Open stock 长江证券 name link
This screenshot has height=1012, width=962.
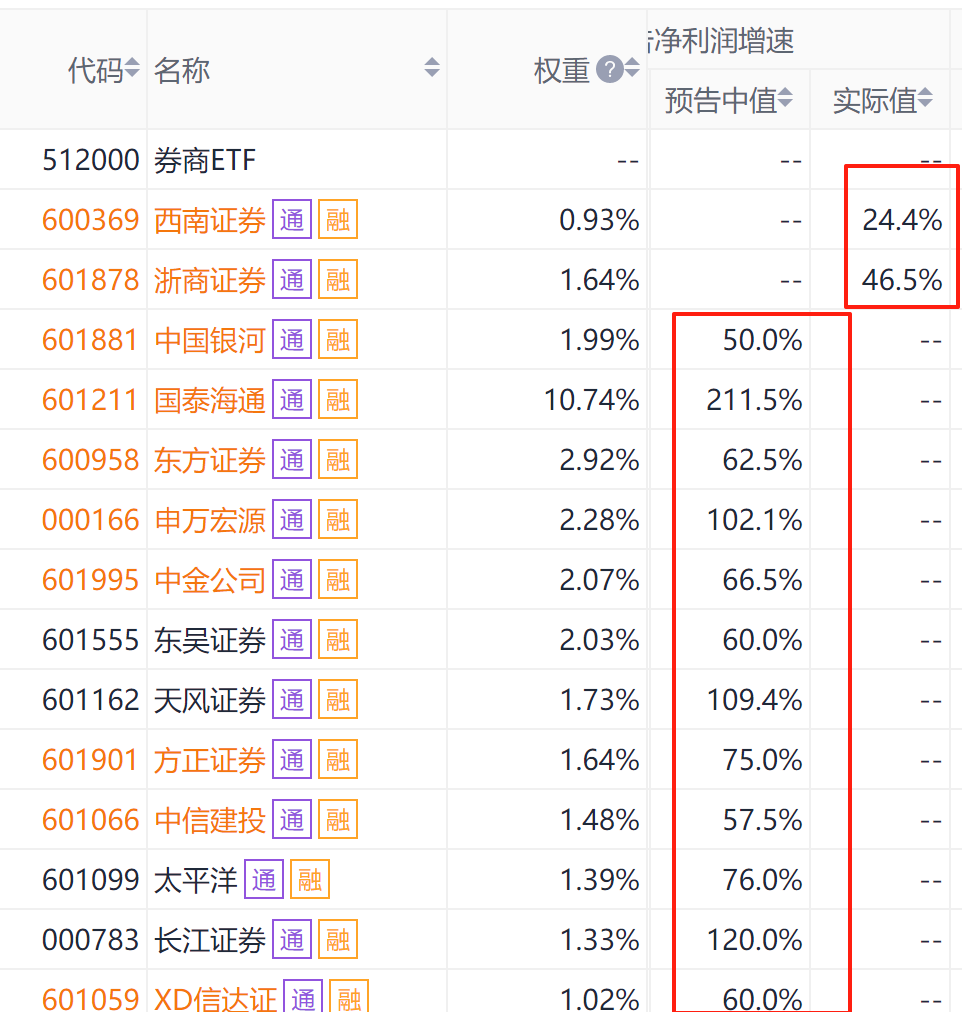(x=210, y=940)
